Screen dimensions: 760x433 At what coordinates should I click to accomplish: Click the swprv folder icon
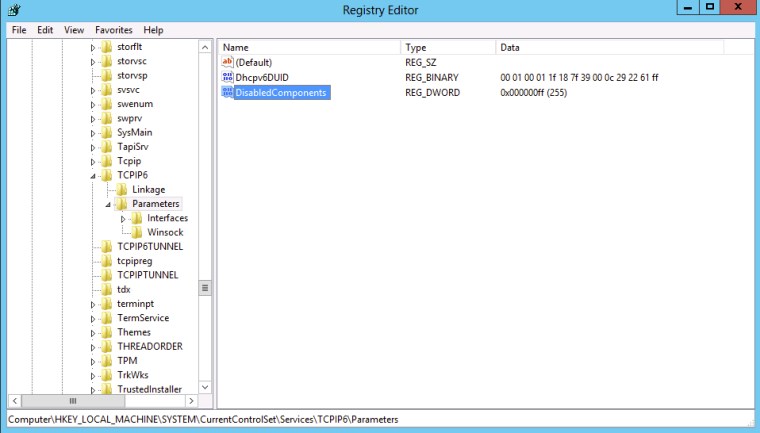click(107, 118)
